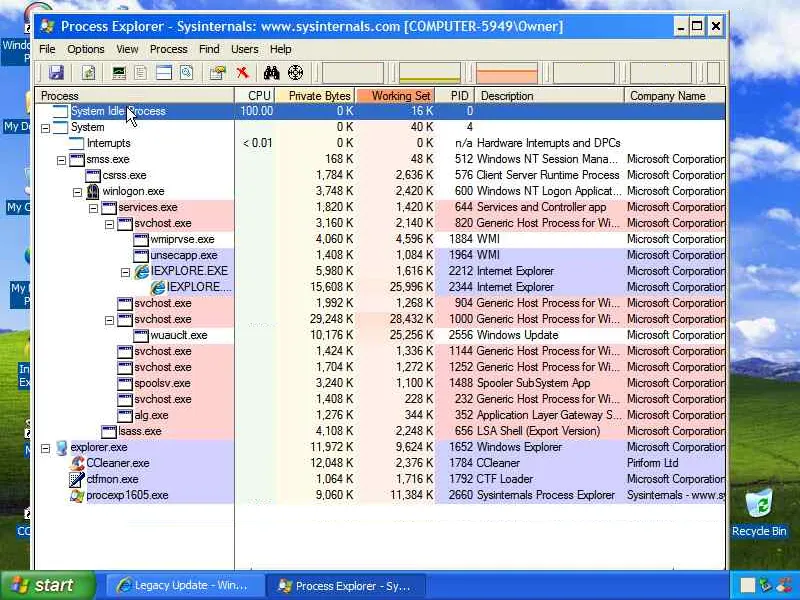Click the csrss.exe window icon
This screenshot has width=800, height=600.
coord(93,176)
